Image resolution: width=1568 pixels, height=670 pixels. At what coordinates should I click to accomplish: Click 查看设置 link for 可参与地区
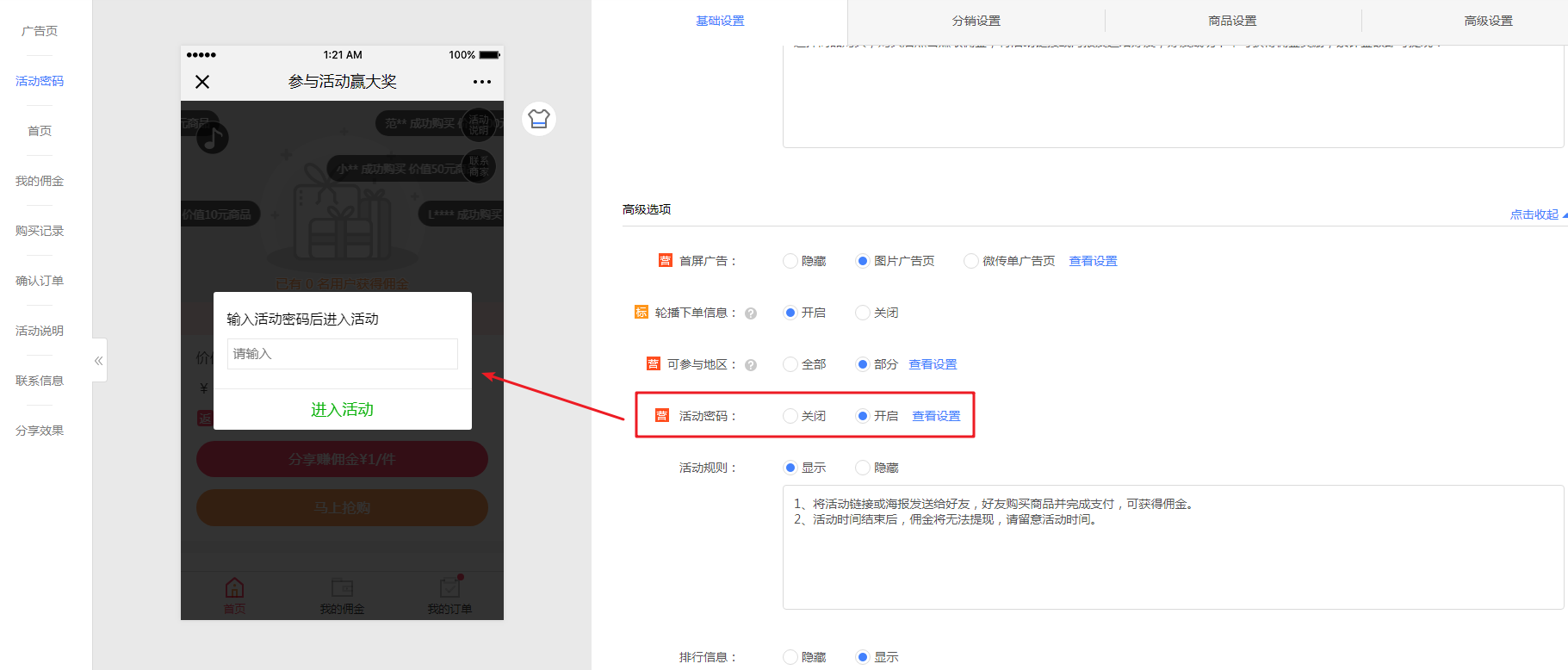pyautogui.click(x=933, y=364)
